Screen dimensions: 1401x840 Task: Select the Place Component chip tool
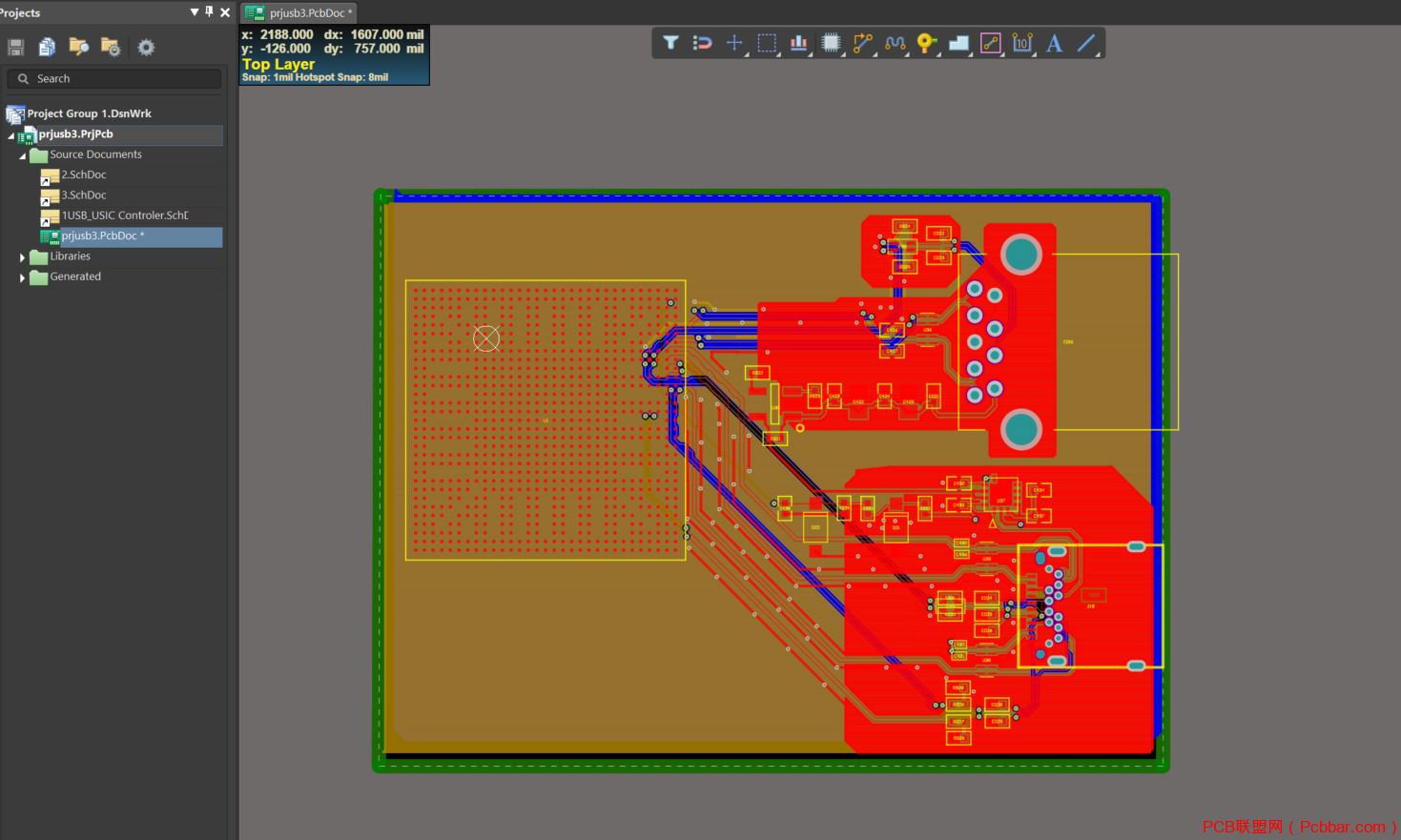click(x=831, y=43)
